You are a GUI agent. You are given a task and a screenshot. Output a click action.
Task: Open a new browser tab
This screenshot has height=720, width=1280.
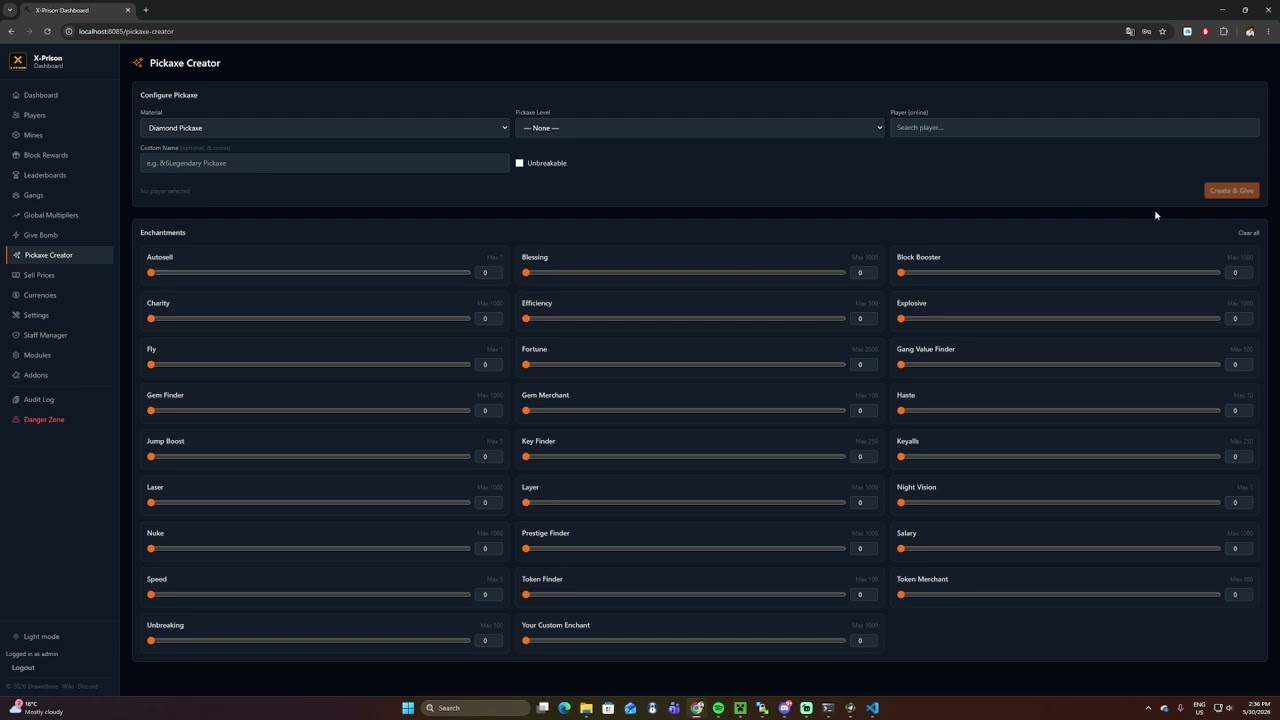click(x=145, y=10)
